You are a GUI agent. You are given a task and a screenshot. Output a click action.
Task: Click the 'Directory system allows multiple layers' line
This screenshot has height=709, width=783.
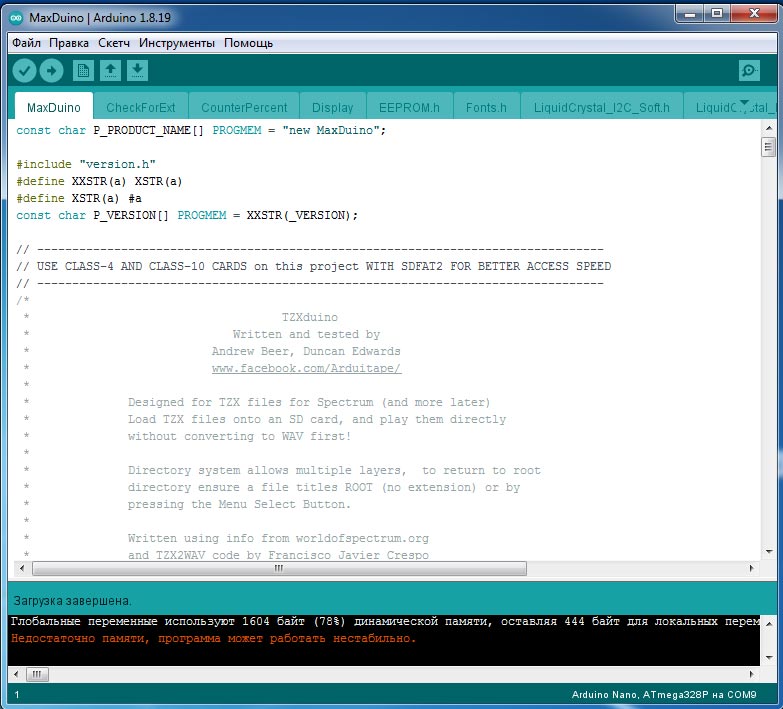point(334,470)
